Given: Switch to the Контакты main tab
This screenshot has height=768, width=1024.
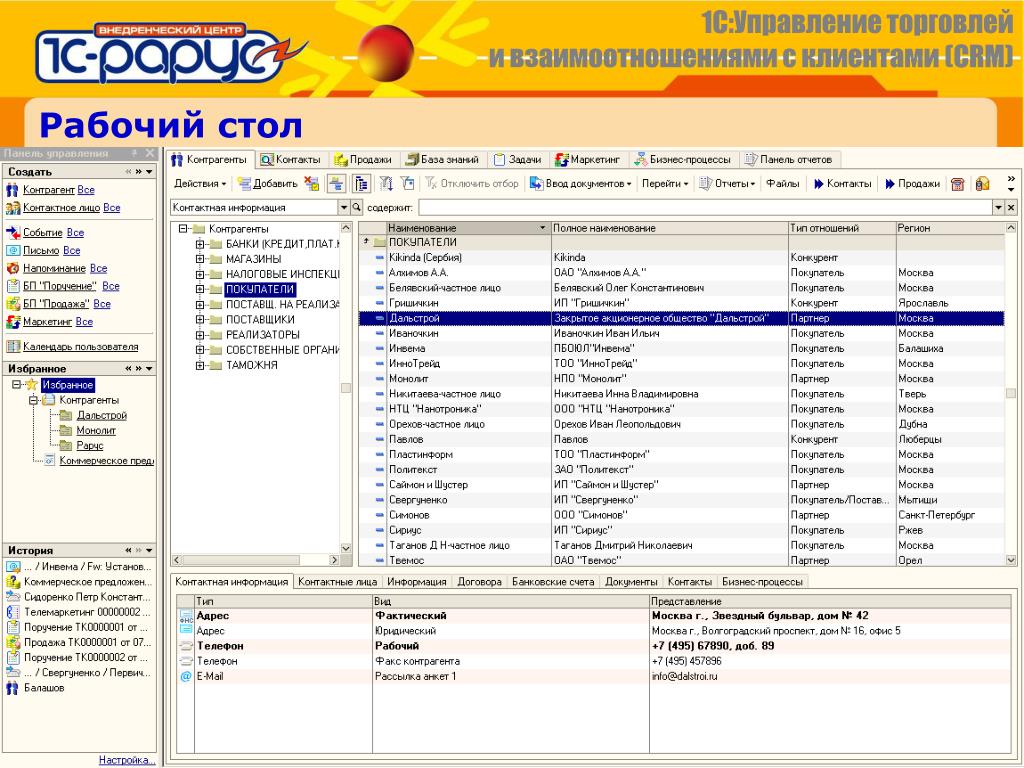Looking at the screenshot, I should click(x=291, y=159).
